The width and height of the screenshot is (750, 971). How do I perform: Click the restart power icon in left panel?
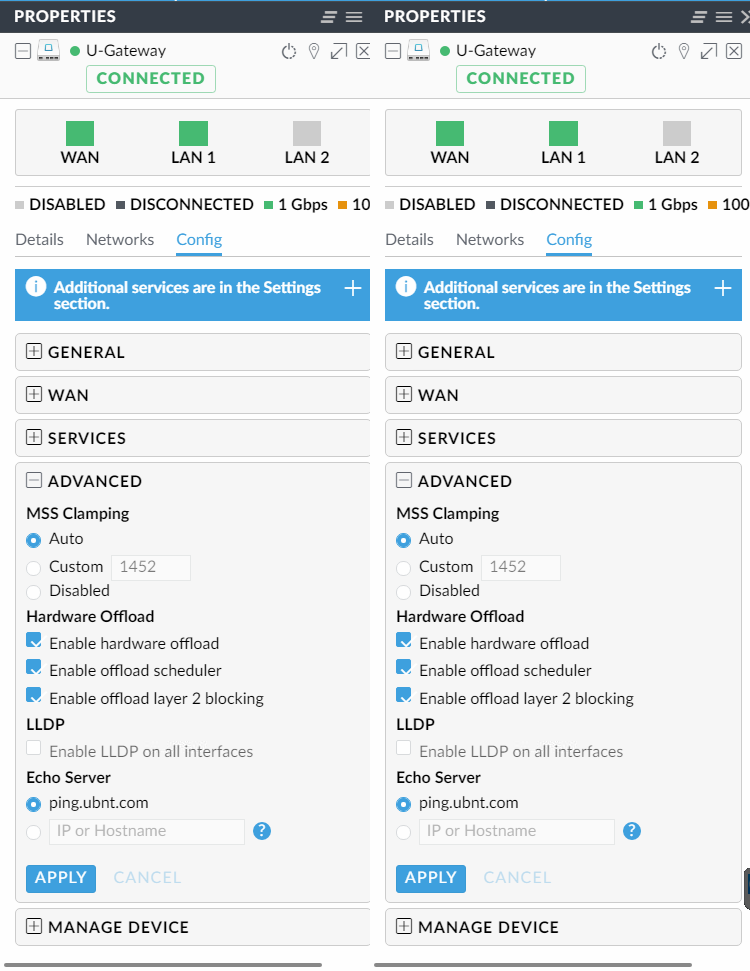289,51
